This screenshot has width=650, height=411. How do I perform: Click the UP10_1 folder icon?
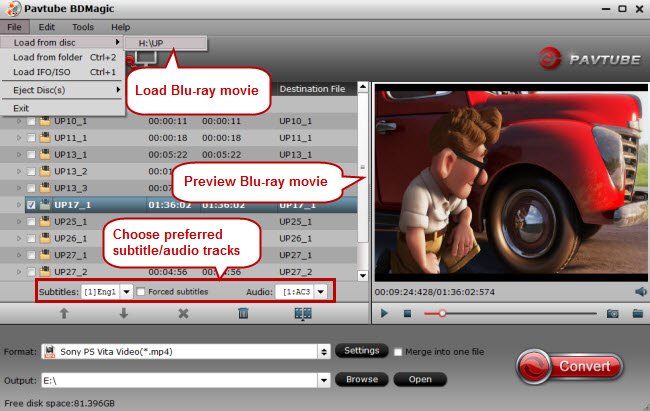point(45,121)
